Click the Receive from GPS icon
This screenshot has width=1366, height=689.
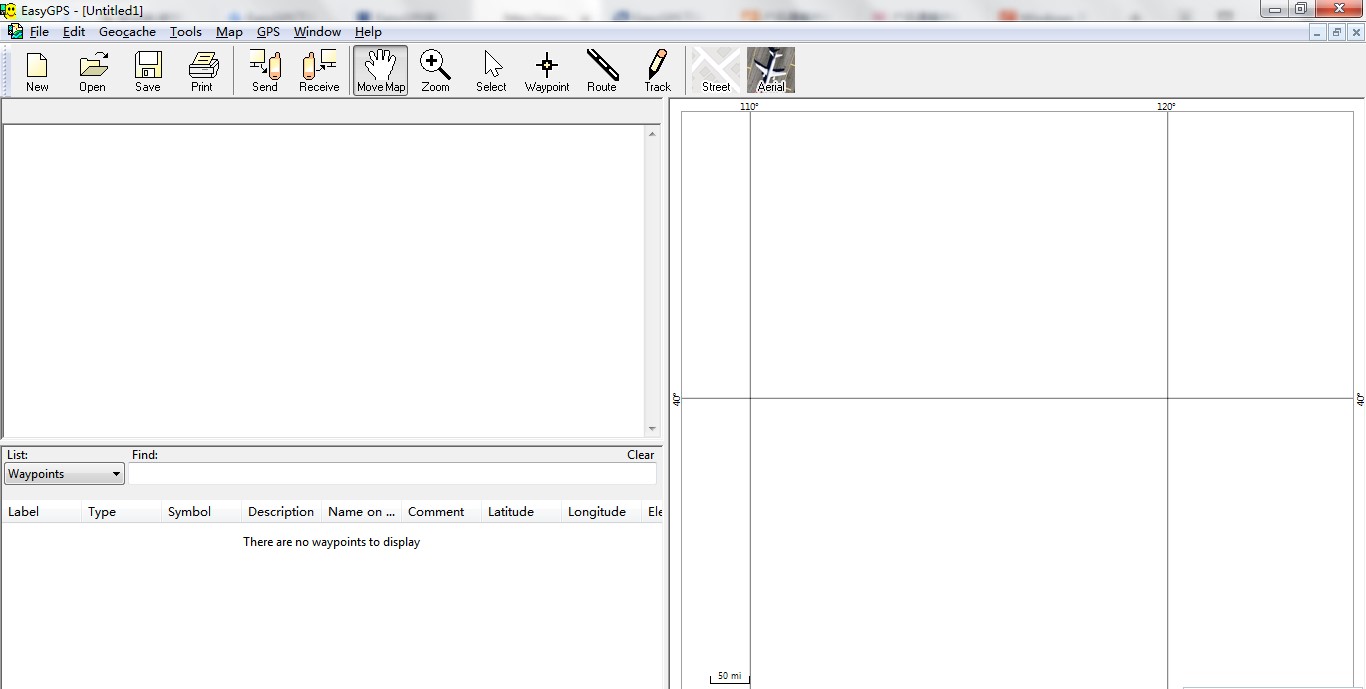coord(319,70)
